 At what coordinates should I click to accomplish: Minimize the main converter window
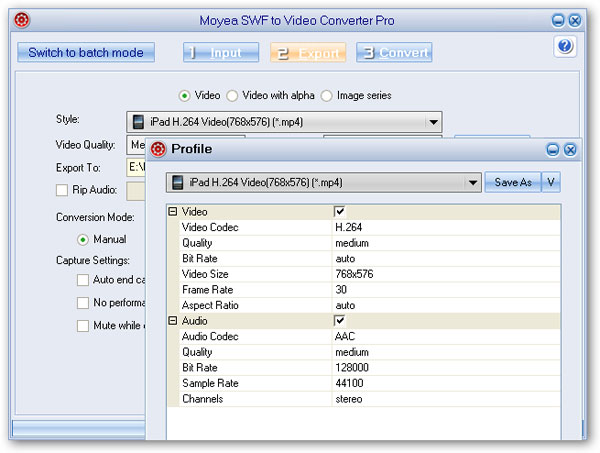pos(558,20)
